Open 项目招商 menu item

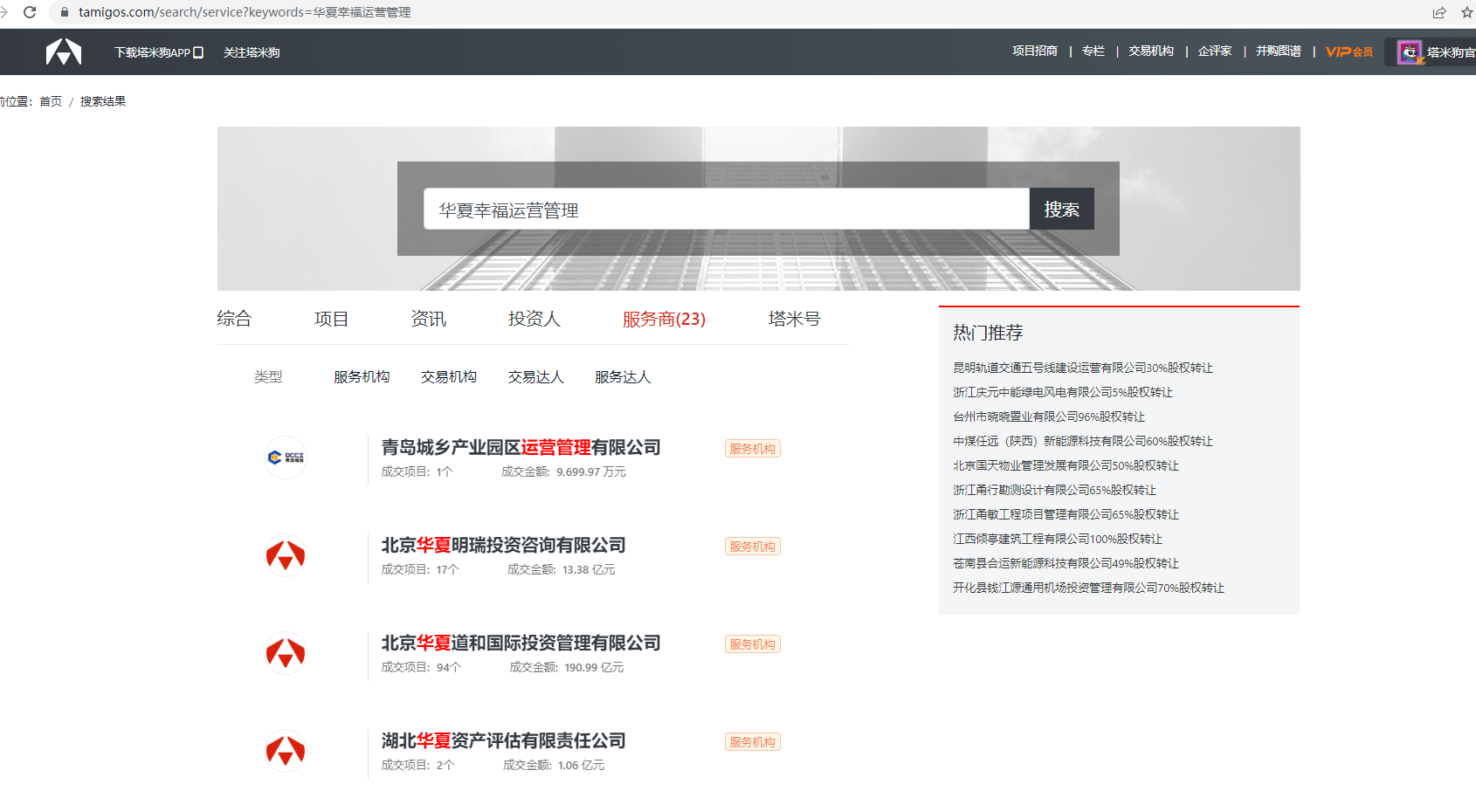tap(1035, 52)
